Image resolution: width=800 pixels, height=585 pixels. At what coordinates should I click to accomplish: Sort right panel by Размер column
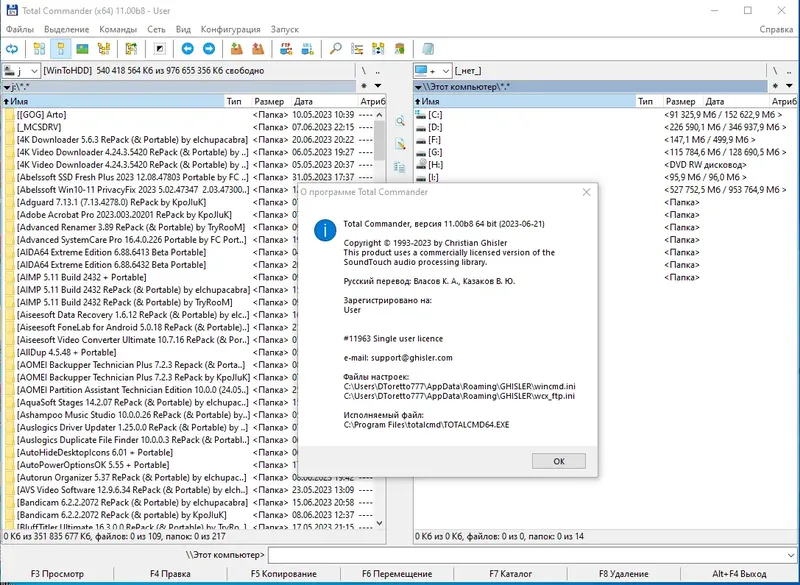683,101
